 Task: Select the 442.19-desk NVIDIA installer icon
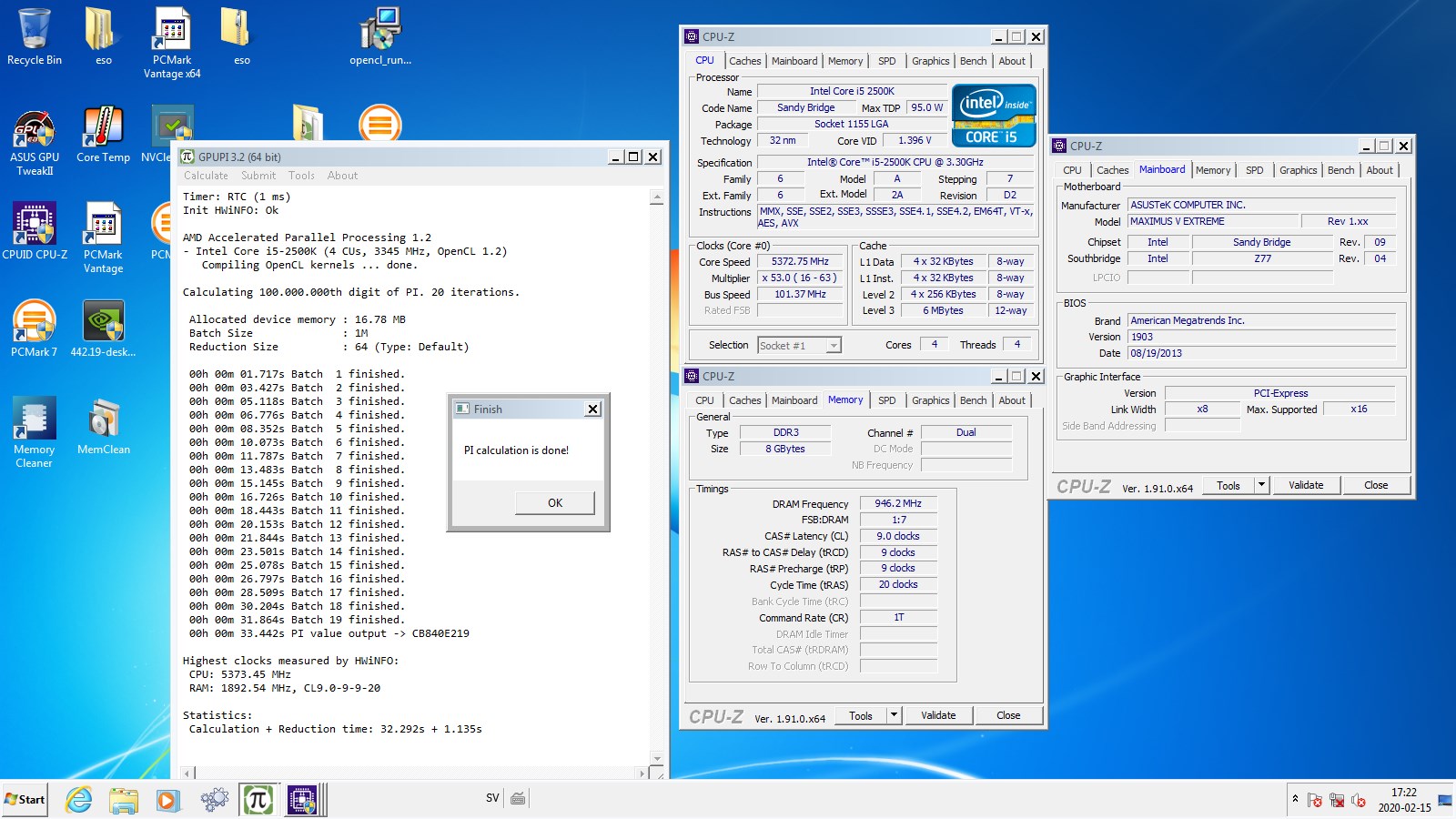pos(103,329)
